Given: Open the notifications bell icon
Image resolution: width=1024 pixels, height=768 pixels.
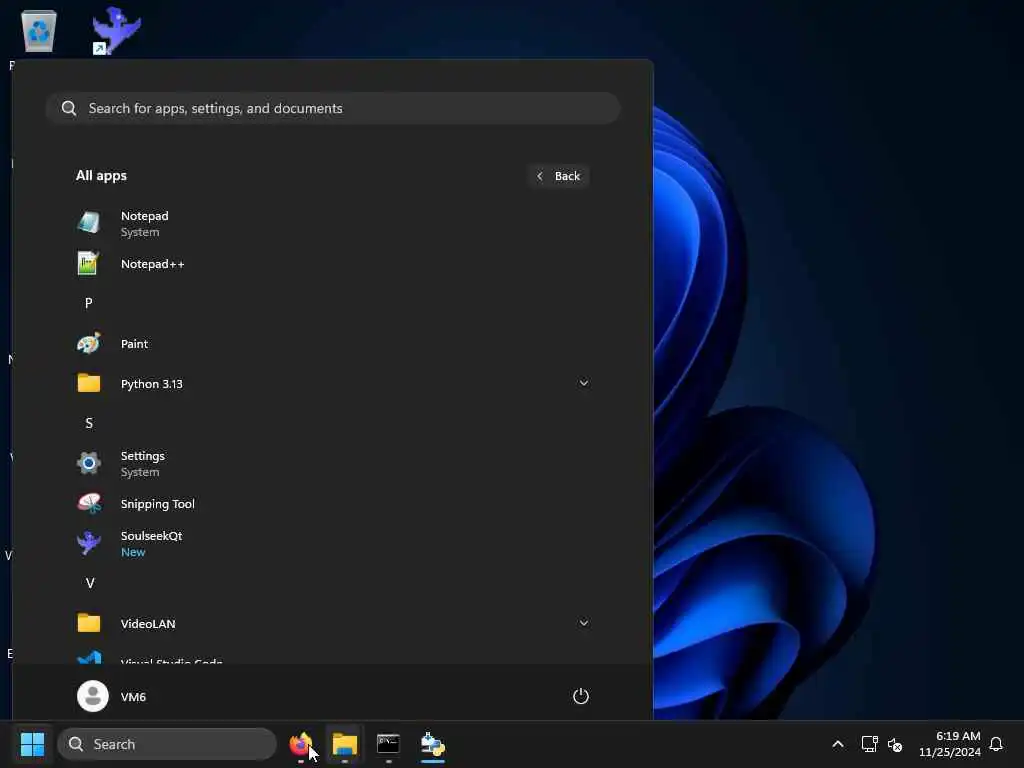Looking at the screenshot, I should click(996, 744).
